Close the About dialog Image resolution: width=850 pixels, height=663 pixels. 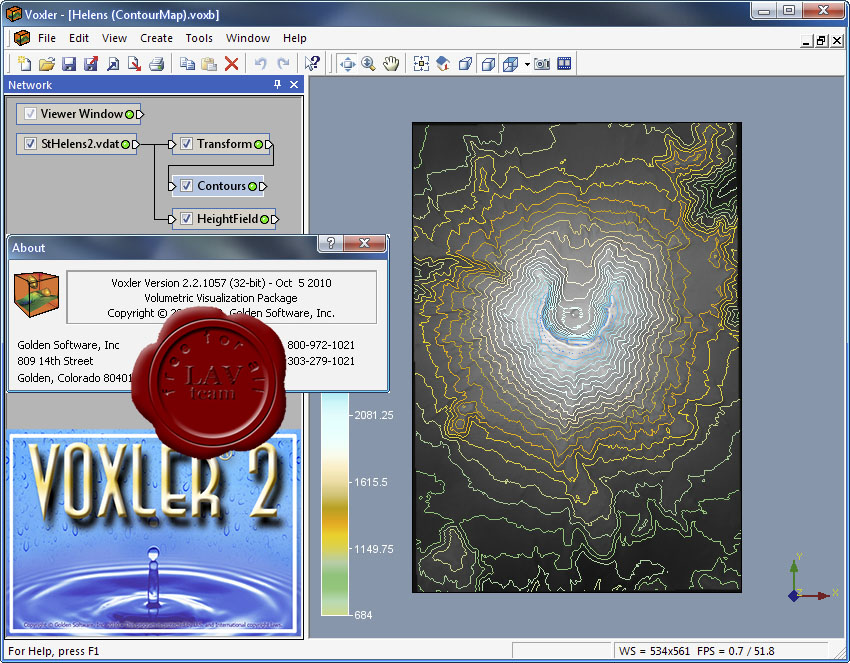pyautogui.click(x=365, y=243)
